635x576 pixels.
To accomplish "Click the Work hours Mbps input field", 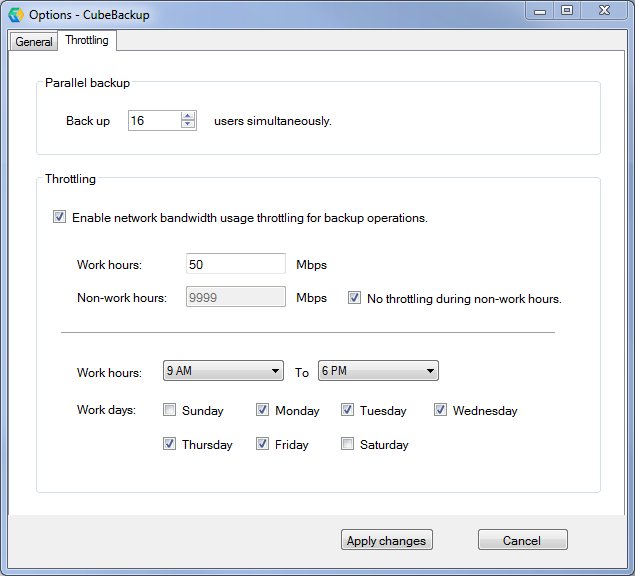I will click(x=236, y=264).
